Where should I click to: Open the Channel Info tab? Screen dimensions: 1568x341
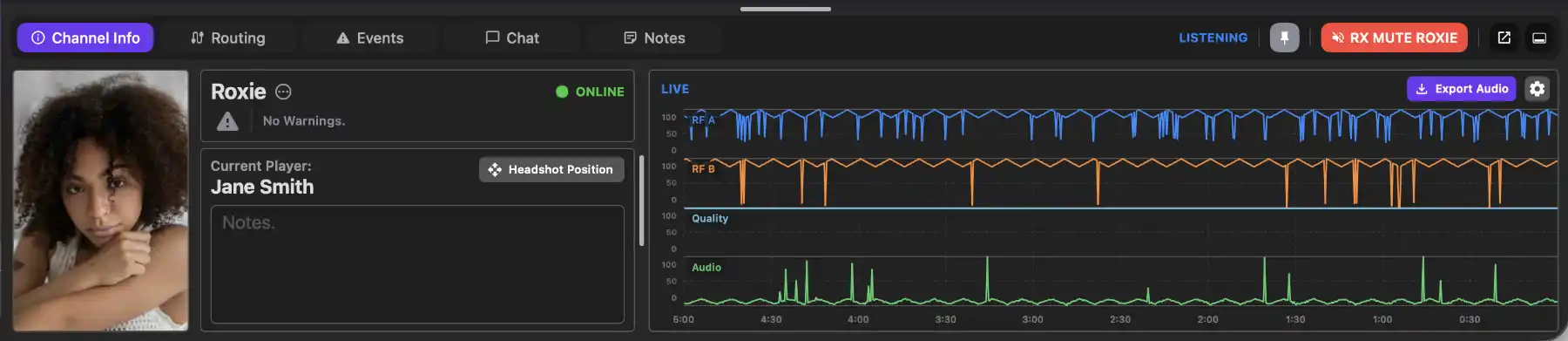click(x=85, y=38)
